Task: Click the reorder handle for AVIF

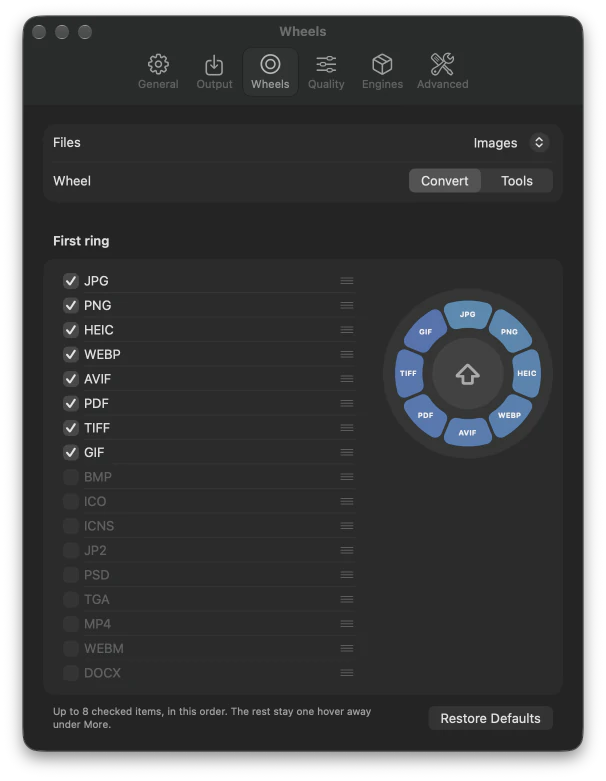Action: pyautogui.click(x=347, y=379)
